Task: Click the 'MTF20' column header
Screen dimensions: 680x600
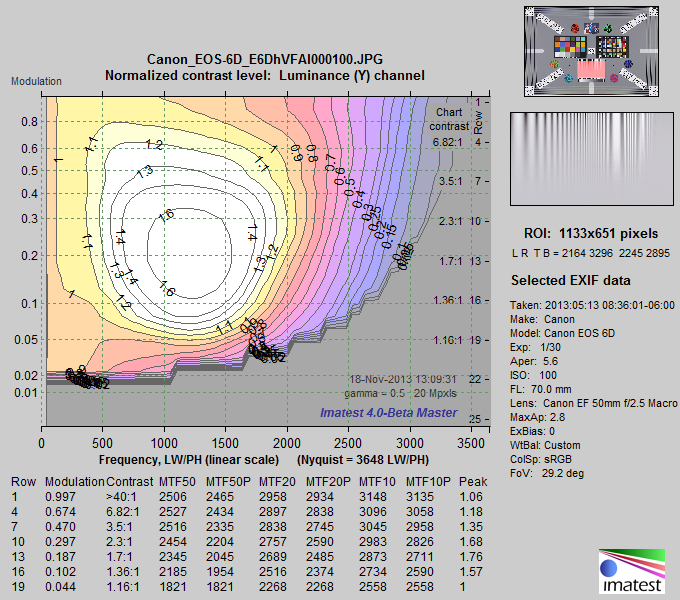Action: point(277,482)
